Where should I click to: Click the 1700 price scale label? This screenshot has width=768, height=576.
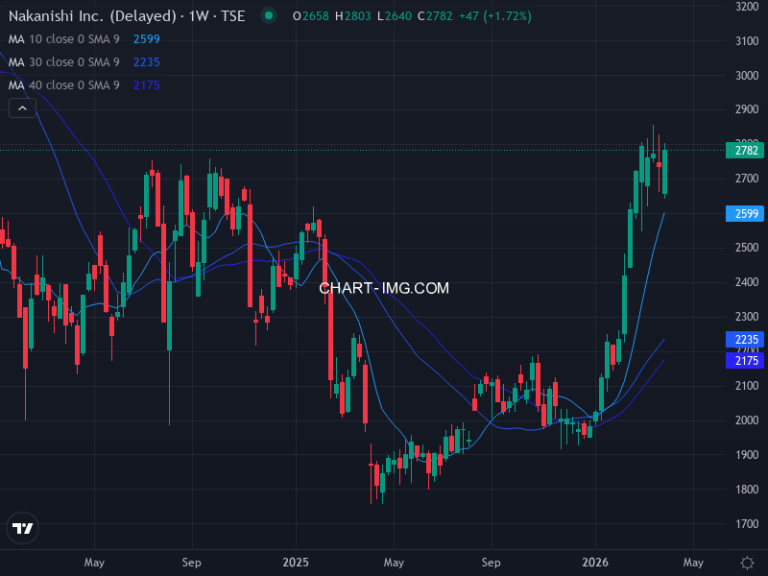pos(746,524)
